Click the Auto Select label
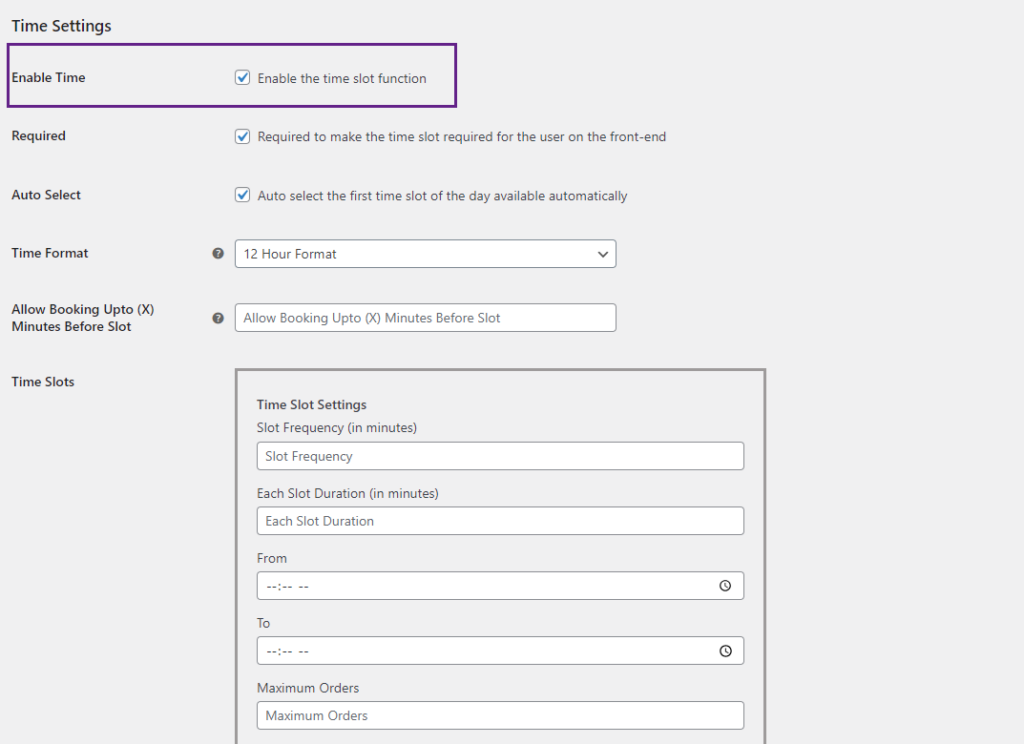The width and height of the screenshot is (1024, 744). [46, 195]
